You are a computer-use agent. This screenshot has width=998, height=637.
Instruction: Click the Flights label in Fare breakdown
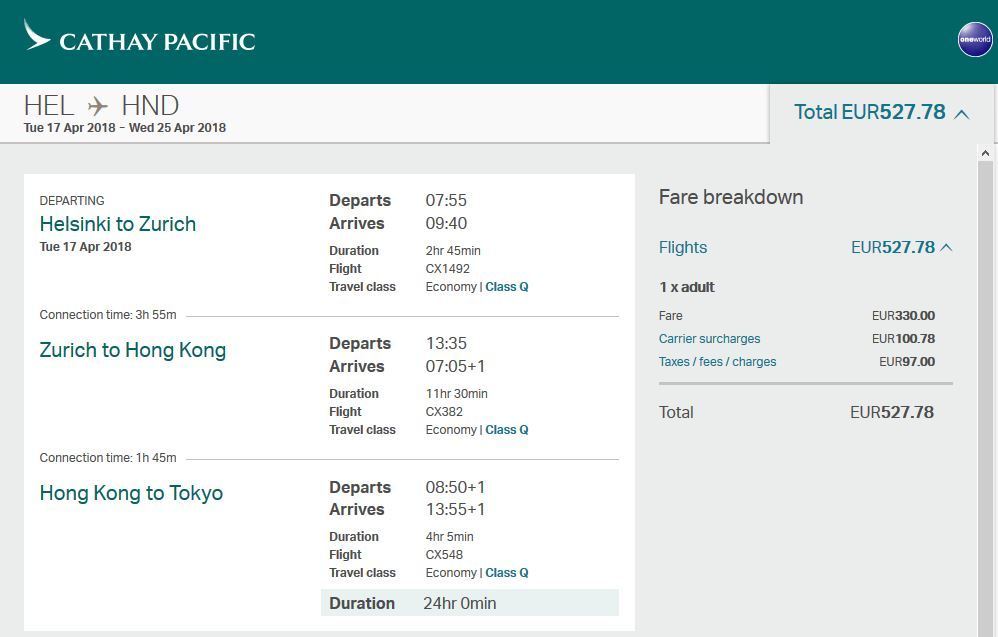pos(683,248)
